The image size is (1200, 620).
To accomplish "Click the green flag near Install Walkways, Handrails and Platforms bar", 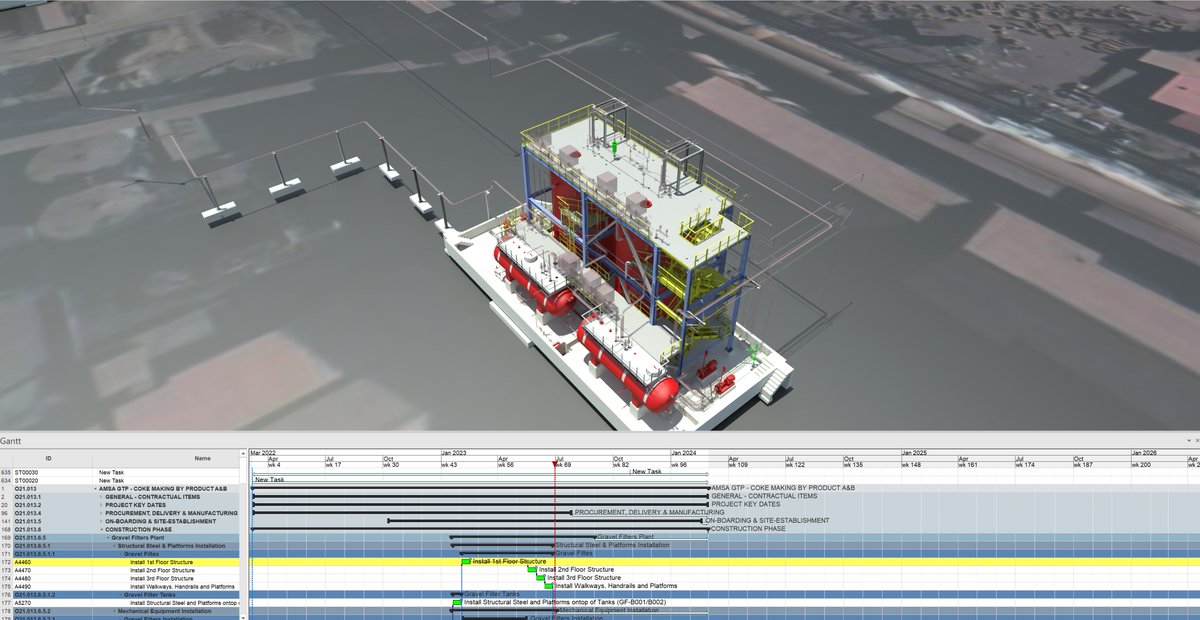I will tap(550, 585).
